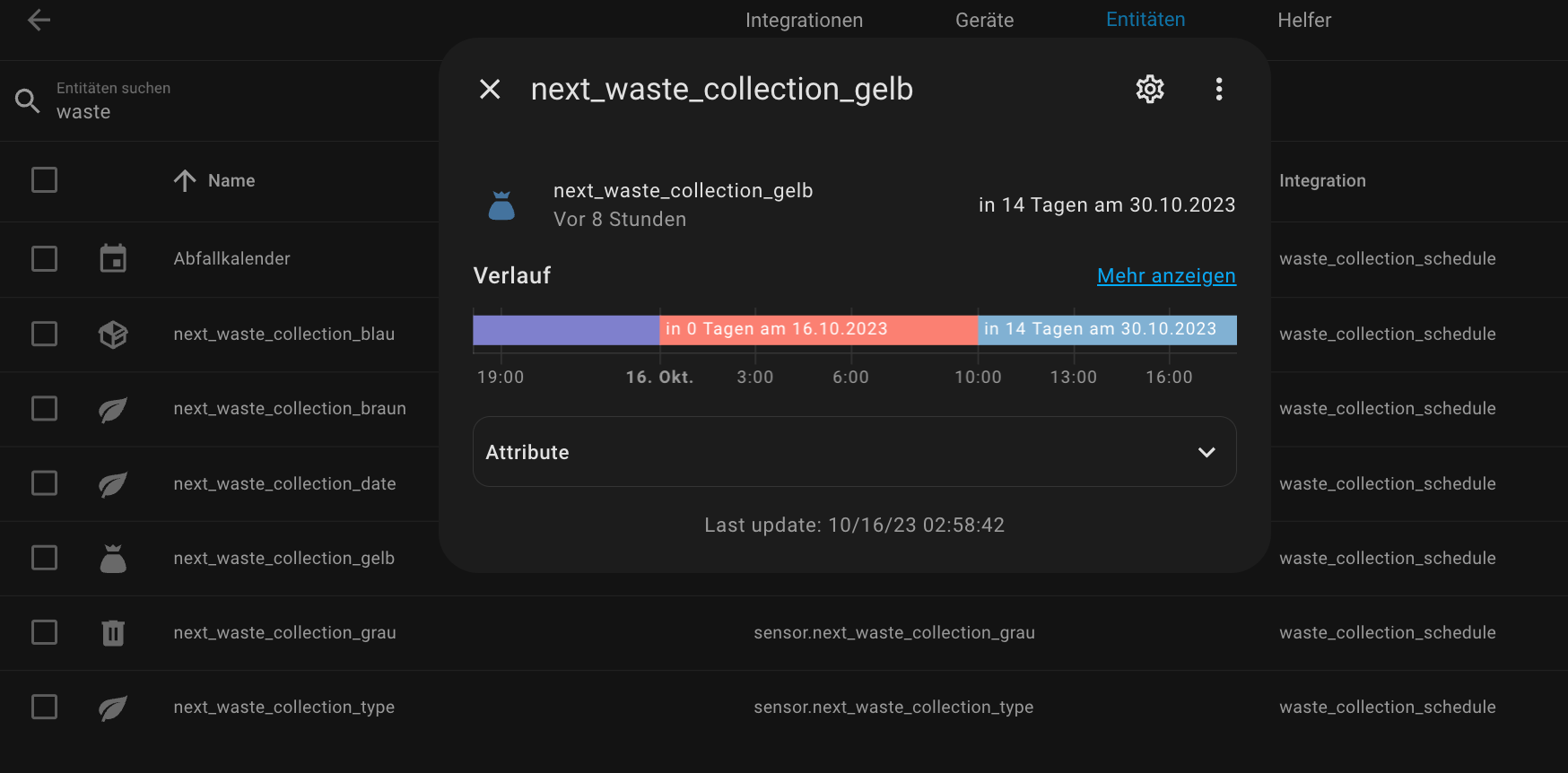Toggle the select-all checkbox in header
This screenshot has height=773, width=1568.
pyautogui.click(x=44, y=180)
